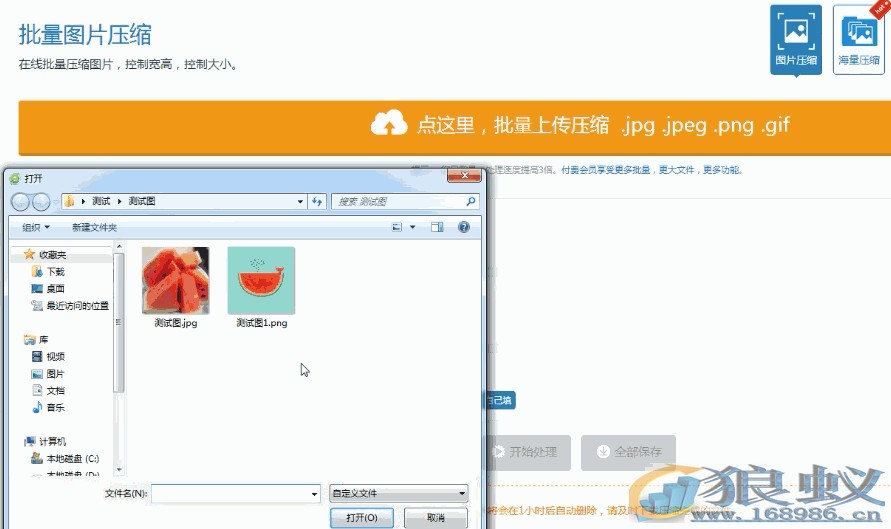Click the cloud upload icon on orange banner

389,123
